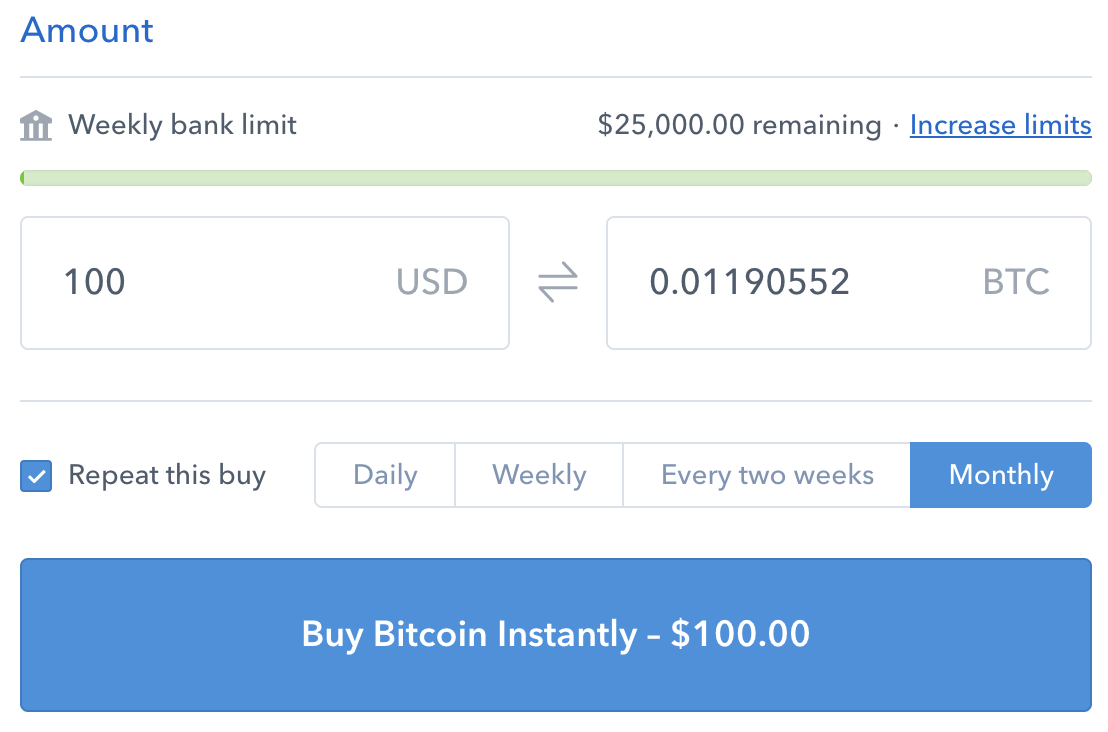The image size is (1108, 732).
Task: Click the 0.01190552 BTC value
Action: tap(750, 282)
